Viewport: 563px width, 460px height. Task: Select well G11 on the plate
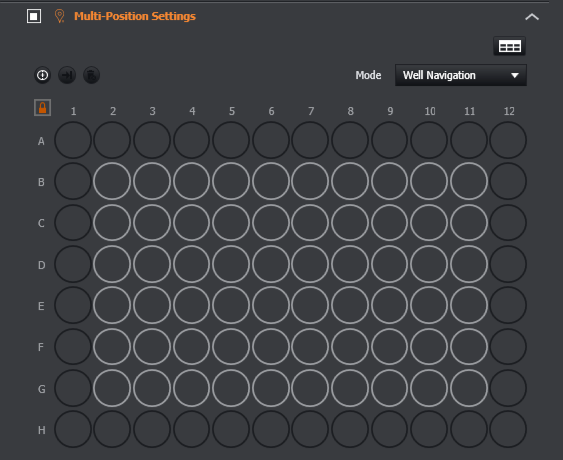coord(469,388)
